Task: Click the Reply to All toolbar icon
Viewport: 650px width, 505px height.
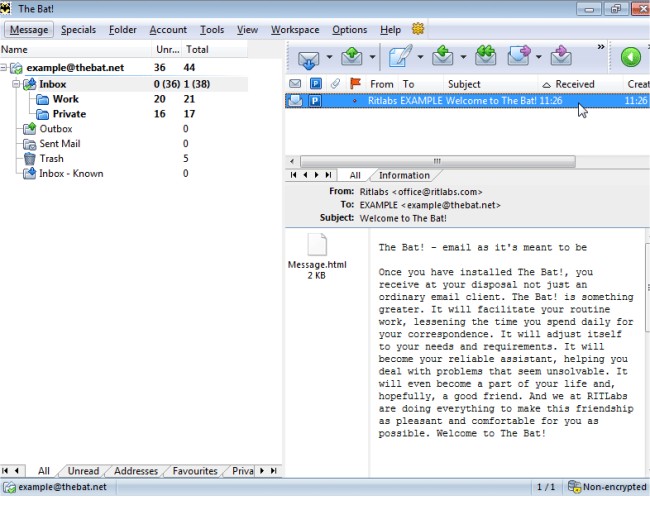Action: point(485,57)
